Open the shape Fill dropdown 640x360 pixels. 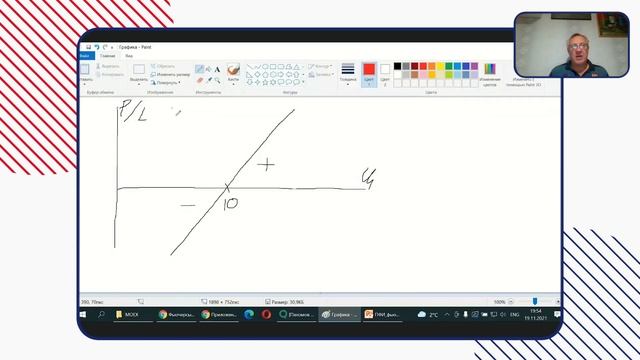coord(321,74)
